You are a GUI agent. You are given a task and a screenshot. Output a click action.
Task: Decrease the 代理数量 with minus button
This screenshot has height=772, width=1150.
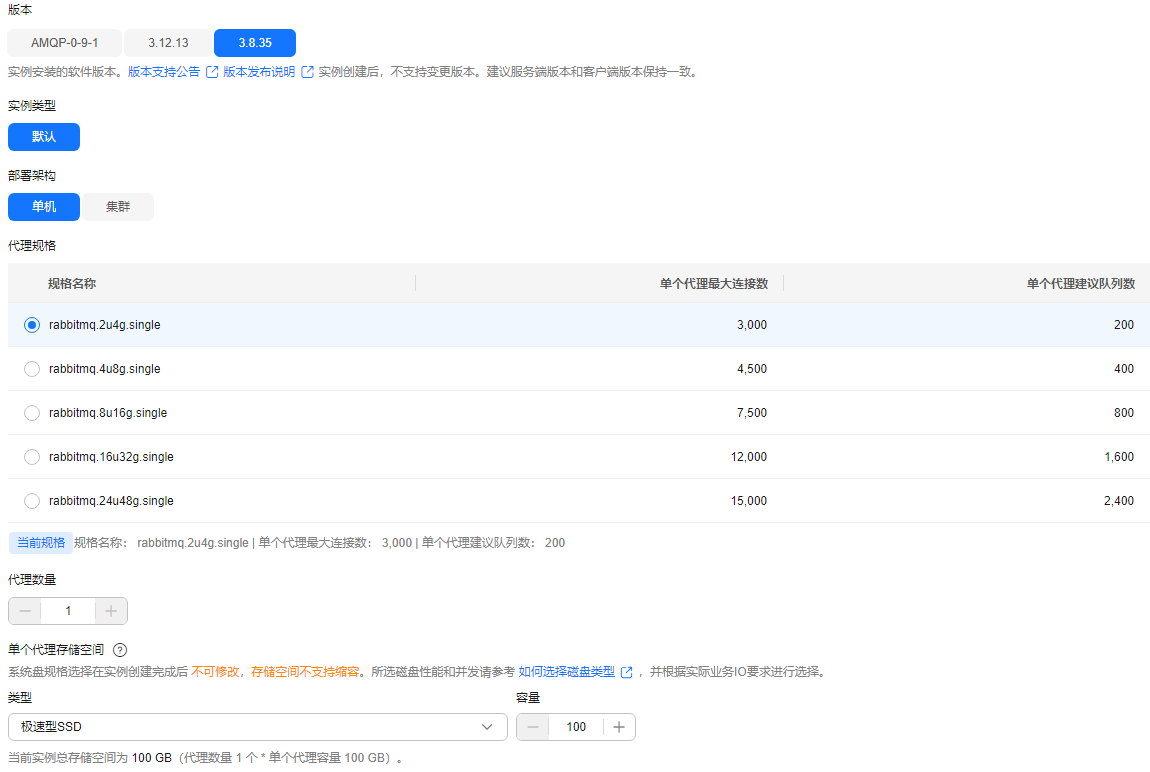[25, 611]
